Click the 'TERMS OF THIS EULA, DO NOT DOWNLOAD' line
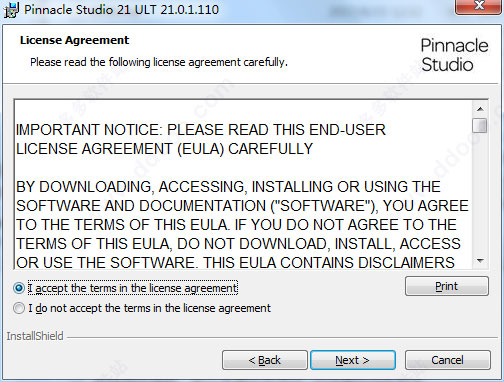 238,244
